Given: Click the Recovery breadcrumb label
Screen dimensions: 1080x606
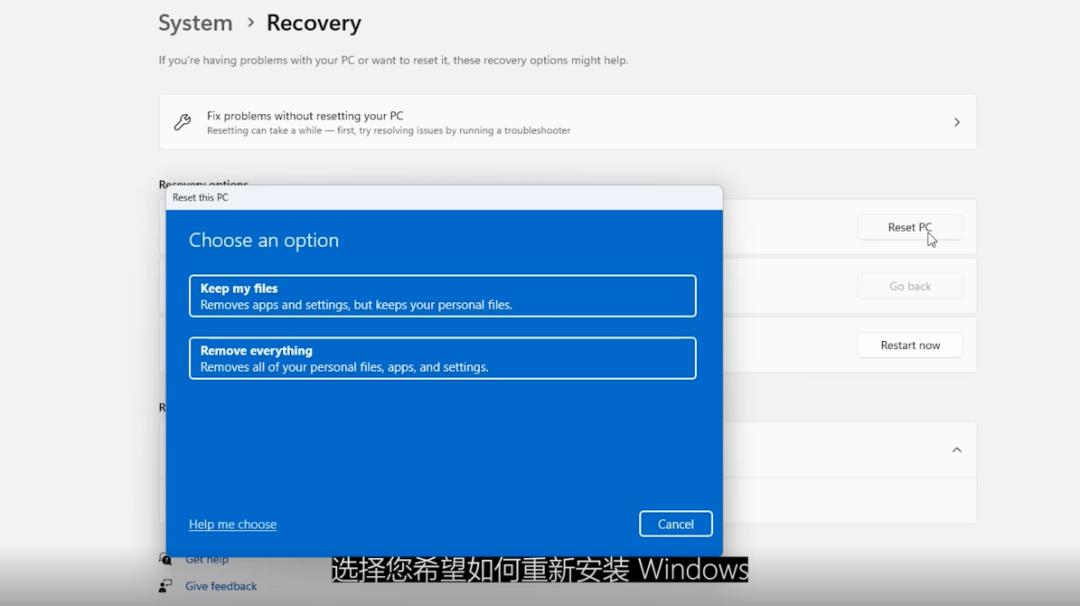Looking at the screenshot, I should tap(313, 22).
